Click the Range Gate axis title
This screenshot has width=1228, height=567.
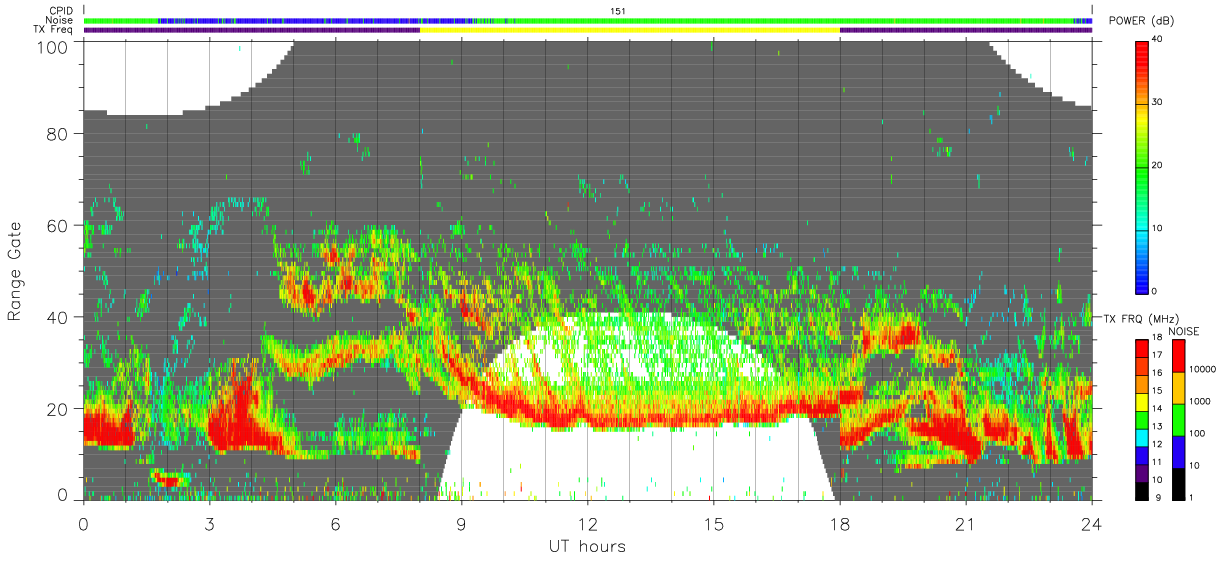(16, 271)
